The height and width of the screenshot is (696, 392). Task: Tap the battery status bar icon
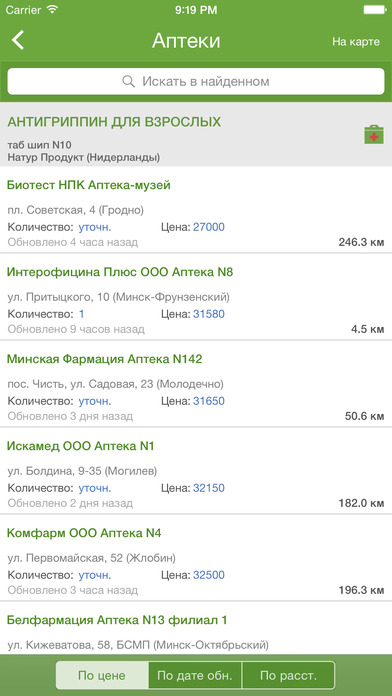374,10
